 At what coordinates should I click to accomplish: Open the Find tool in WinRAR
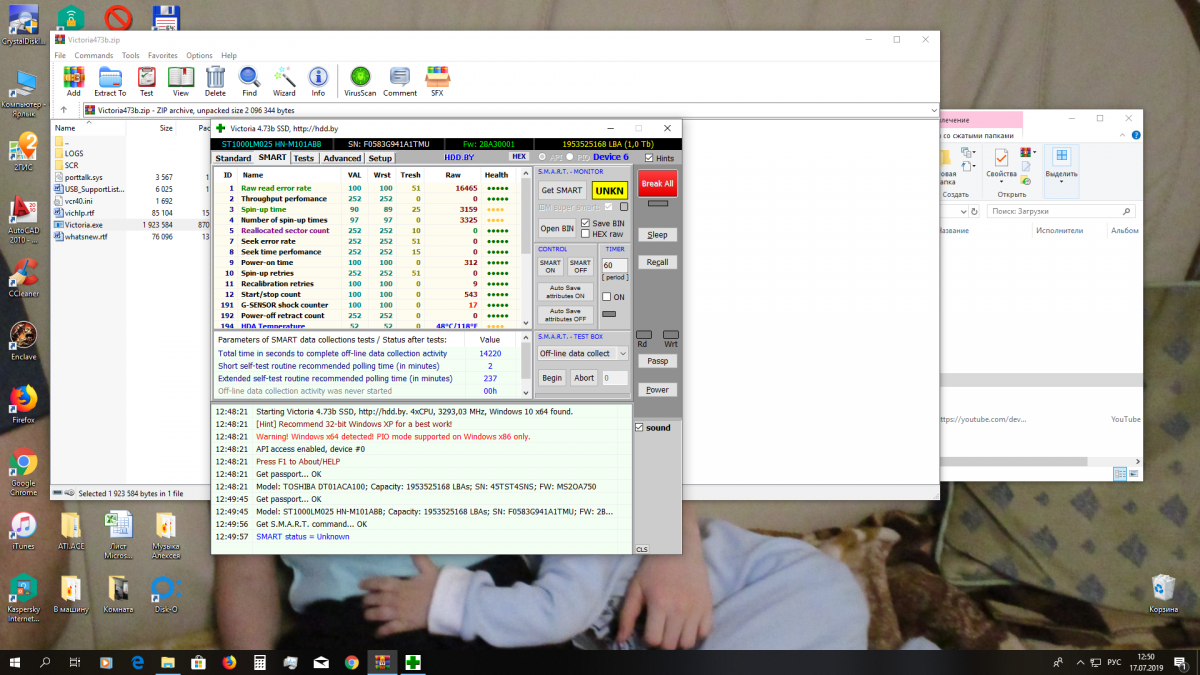tap(249, 80)
